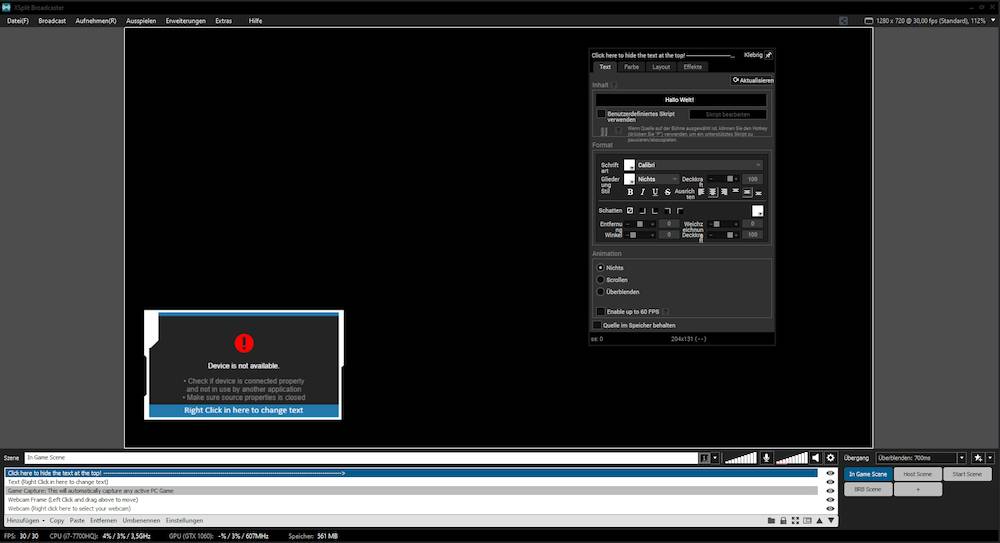This screenshot has height=543, width=1000.
Task: Open Broadcast menu
Action: click(x=52, y=20)
